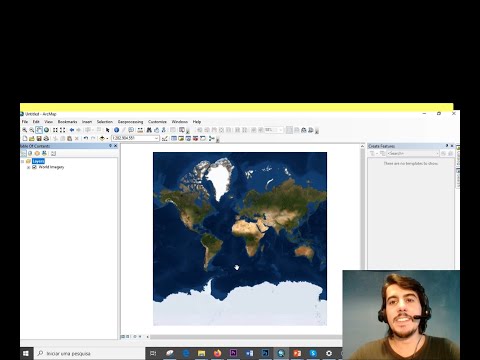List By Drawing Order in contents
The image size is (480, 360).
coord(24,153)
